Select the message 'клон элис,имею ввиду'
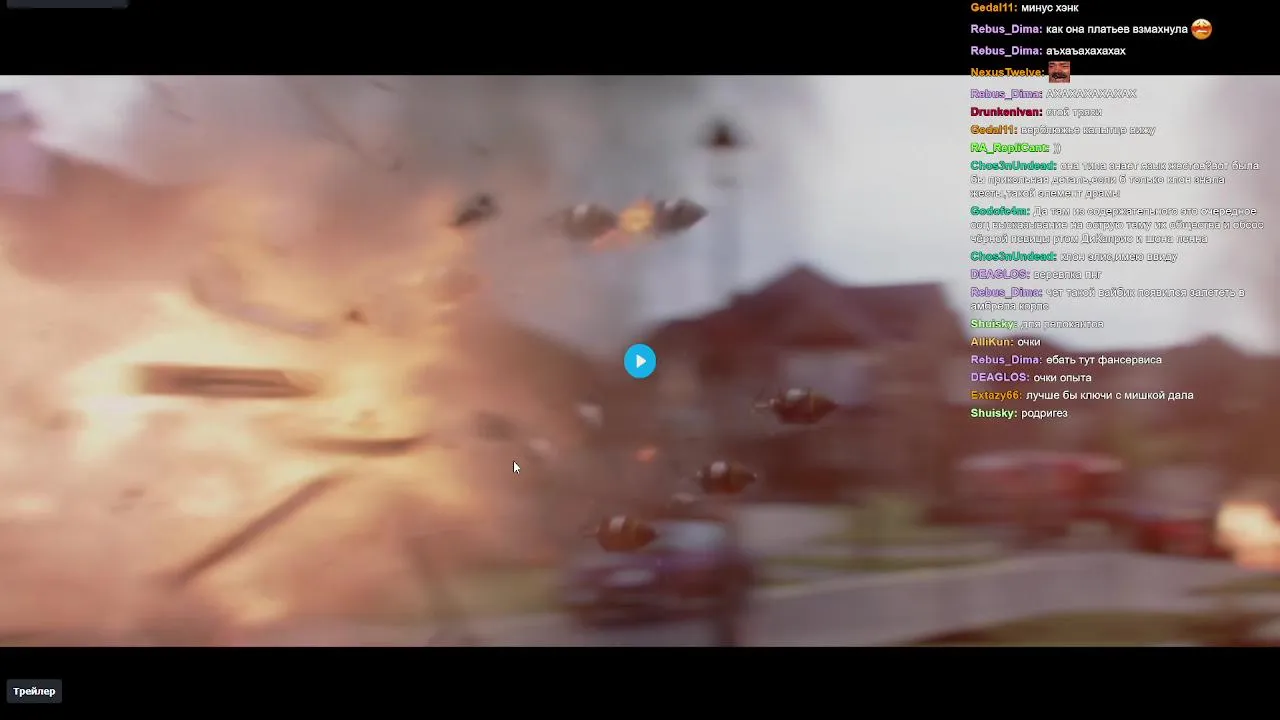Image resolution: width=1280 pixels, height=720 pixels. point(1118,257)
